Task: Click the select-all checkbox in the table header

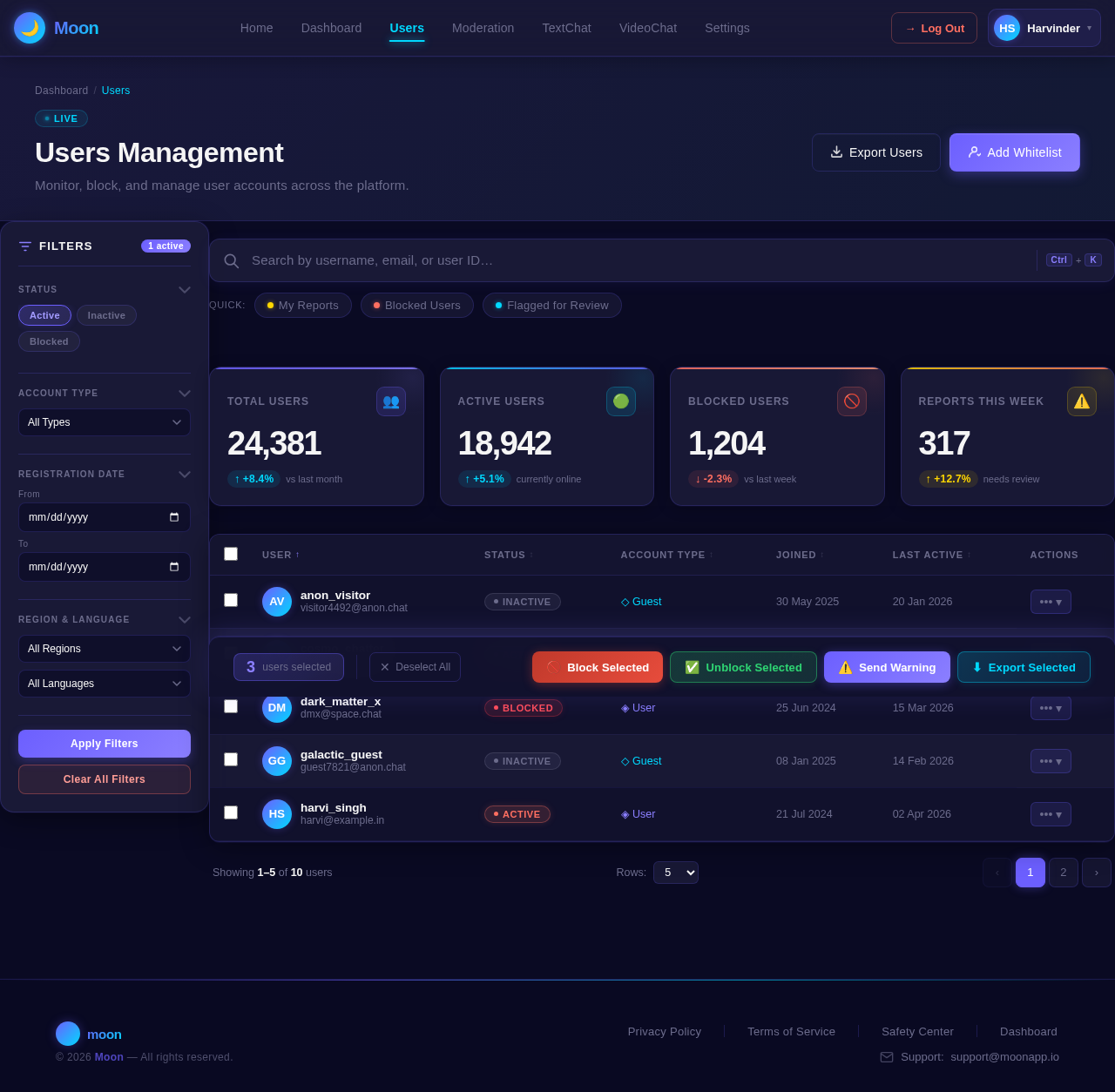Action: pos(231,554)
